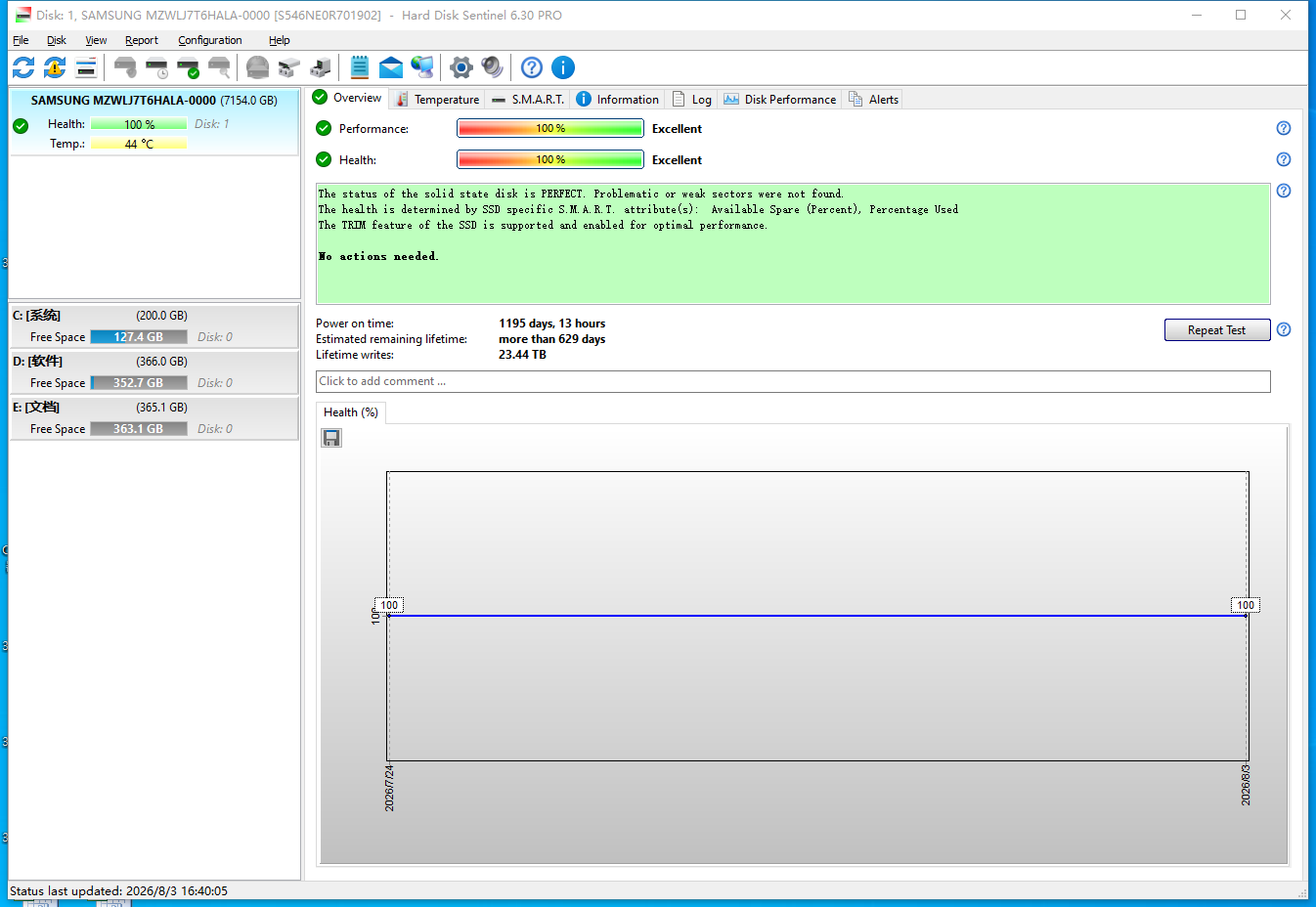Open the Configuration menu
Image resolution: width=1316 pixels, height=907 pixels.
pyautogui.click(x=210, y=40)
